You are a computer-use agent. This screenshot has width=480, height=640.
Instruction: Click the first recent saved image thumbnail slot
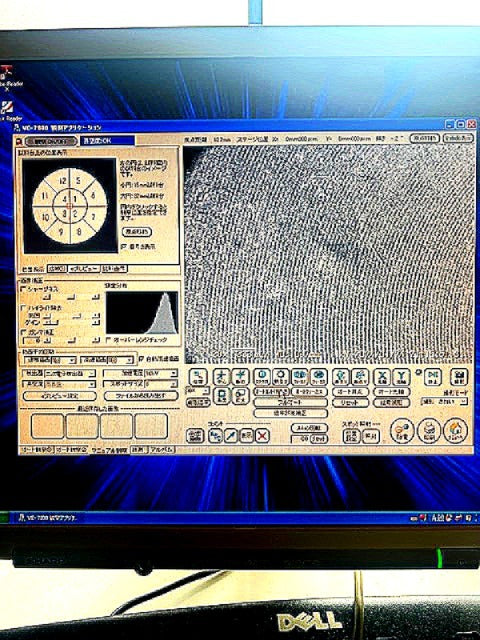48,426
